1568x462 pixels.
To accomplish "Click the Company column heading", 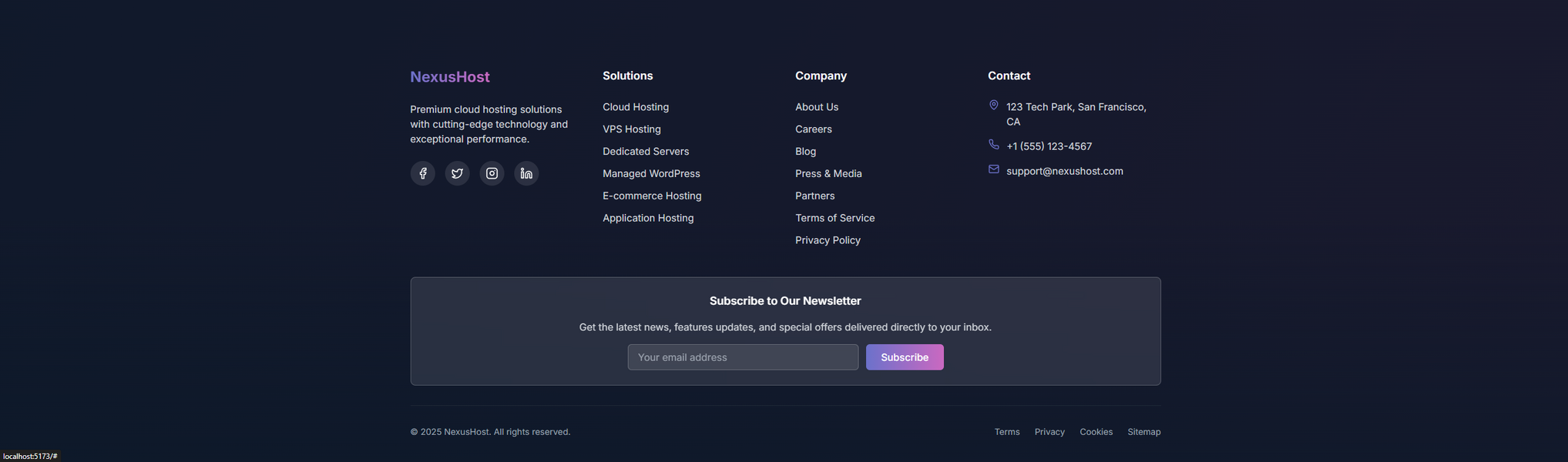I will click(821, 75).
